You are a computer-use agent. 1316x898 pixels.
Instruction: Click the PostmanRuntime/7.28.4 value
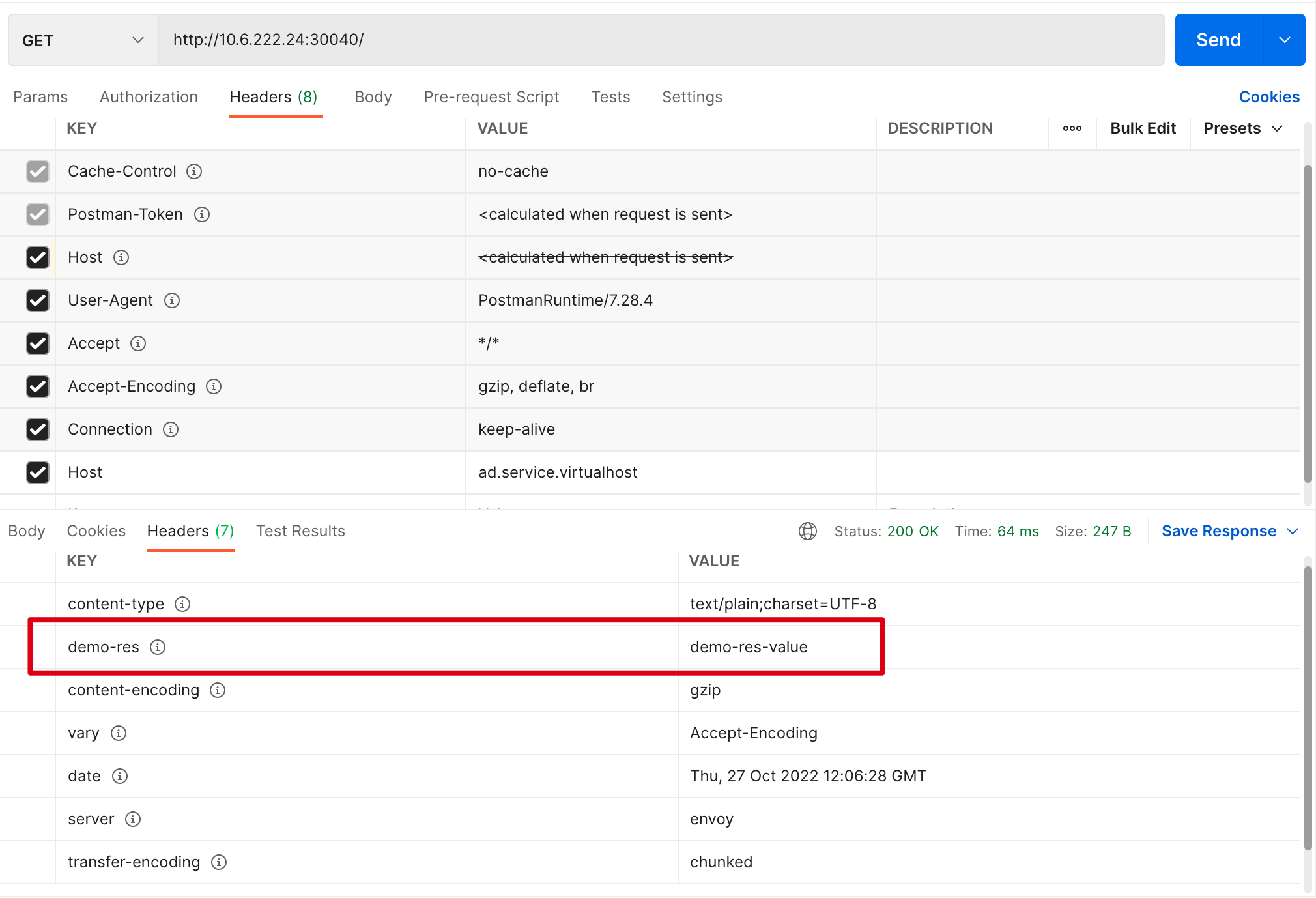point(565,300)
